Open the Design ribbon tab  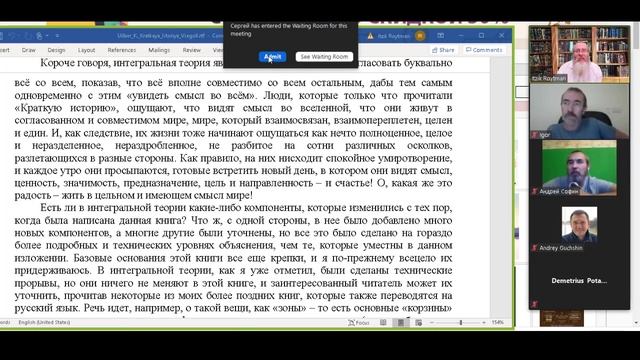click(56, 50)
